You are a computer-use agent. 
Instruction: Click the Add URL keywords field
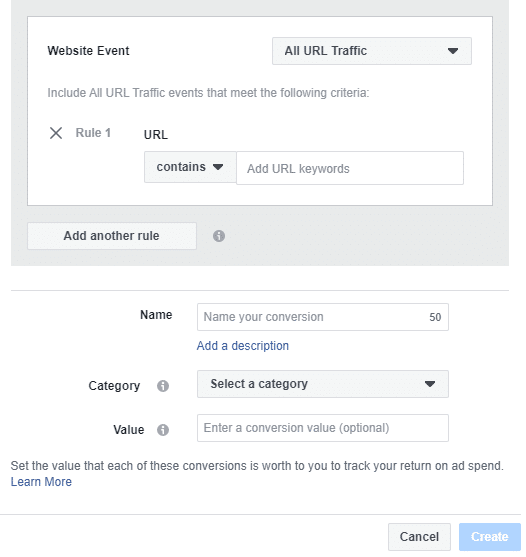click(350, 168)
